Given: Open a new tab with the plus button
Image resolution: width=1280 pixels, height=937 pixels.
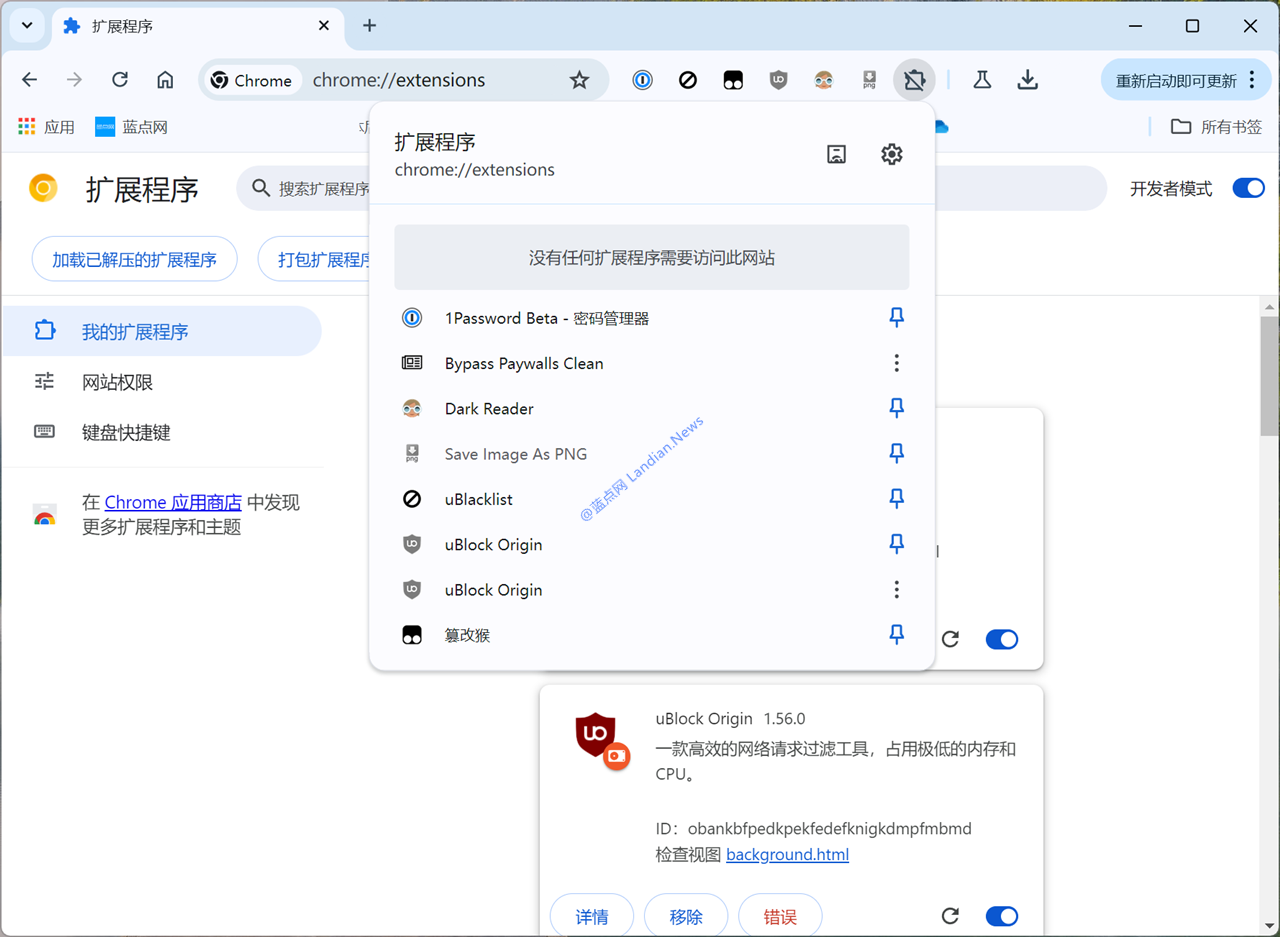Looking at the screenshot, I should pos(369,26).
